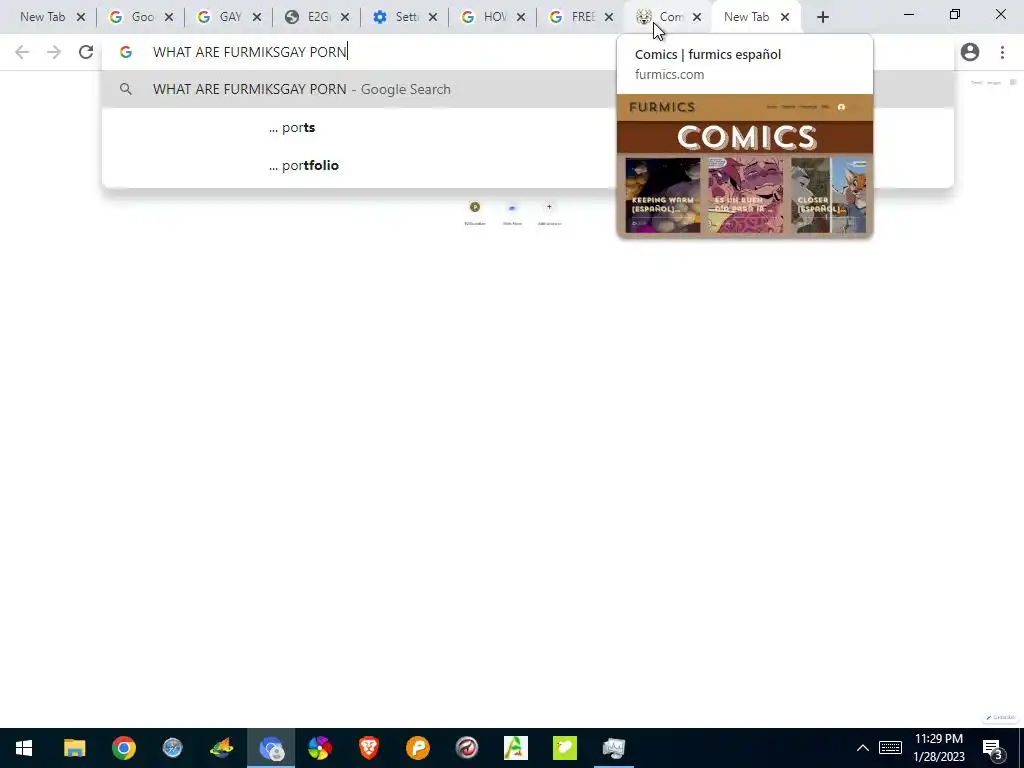The image size is (1024, 768).
Task: Close the active New Tab tab
Action: (x=785, y=18)
